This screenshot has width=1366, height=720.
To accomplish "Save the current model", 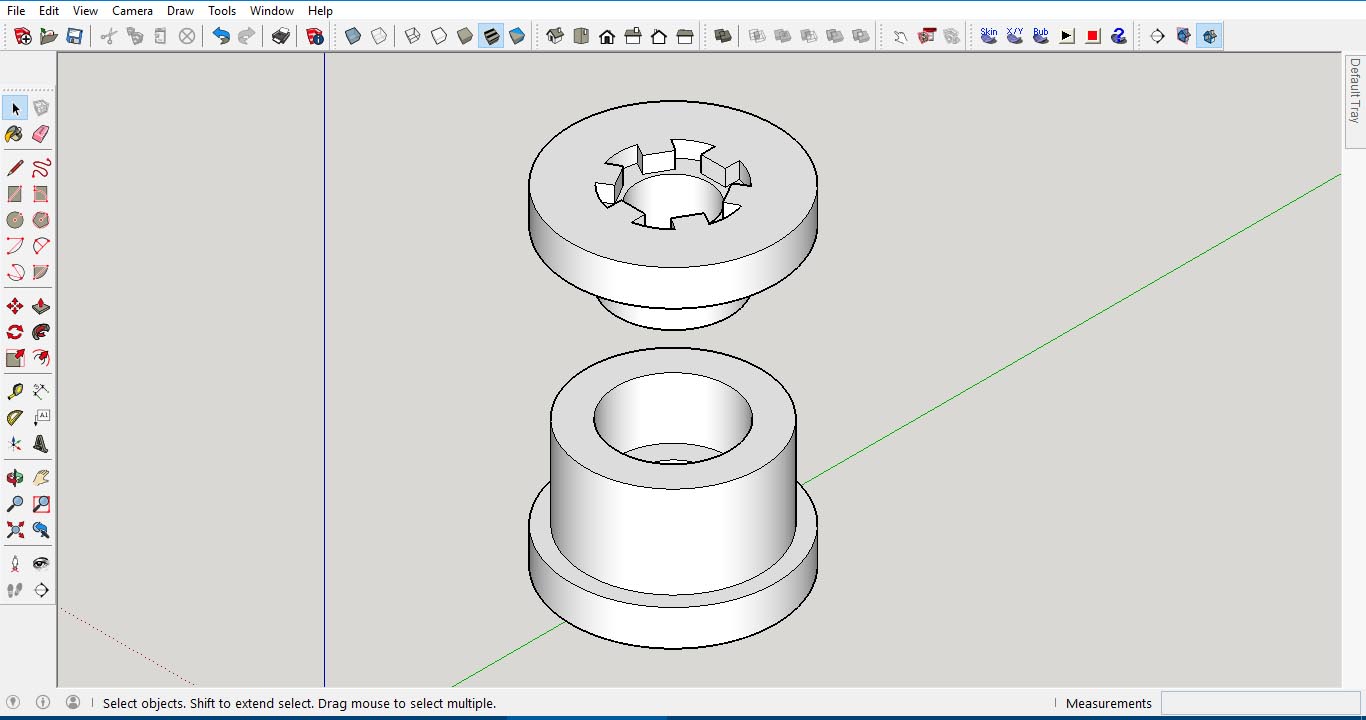I will pyautogui.click(x=74, y=35).
